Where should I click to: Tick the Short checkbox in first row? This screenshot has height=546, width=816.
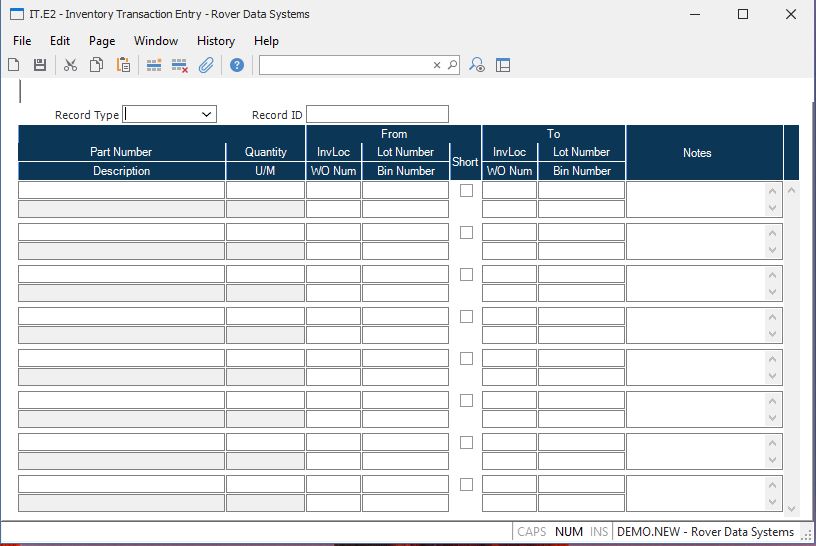click(x=466, y=190)
